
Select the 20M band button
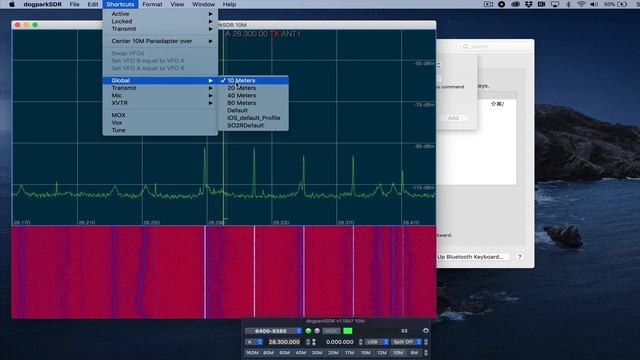333,353
